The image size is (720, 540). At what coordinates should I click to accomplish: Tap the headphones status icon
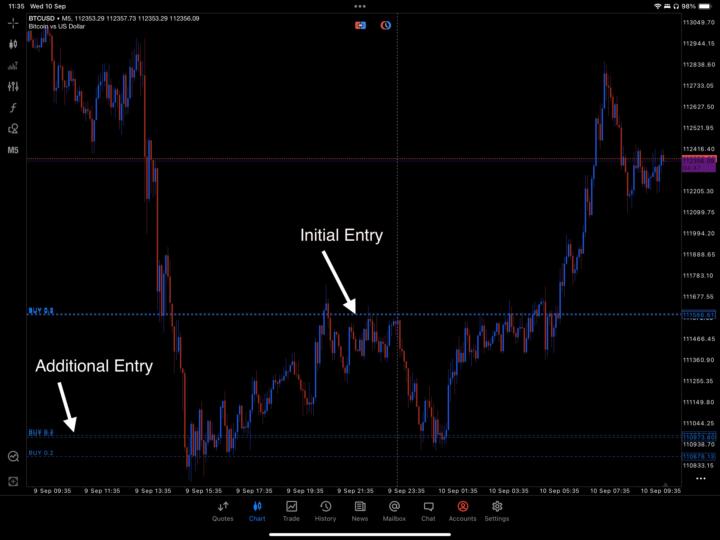(676, 6)
